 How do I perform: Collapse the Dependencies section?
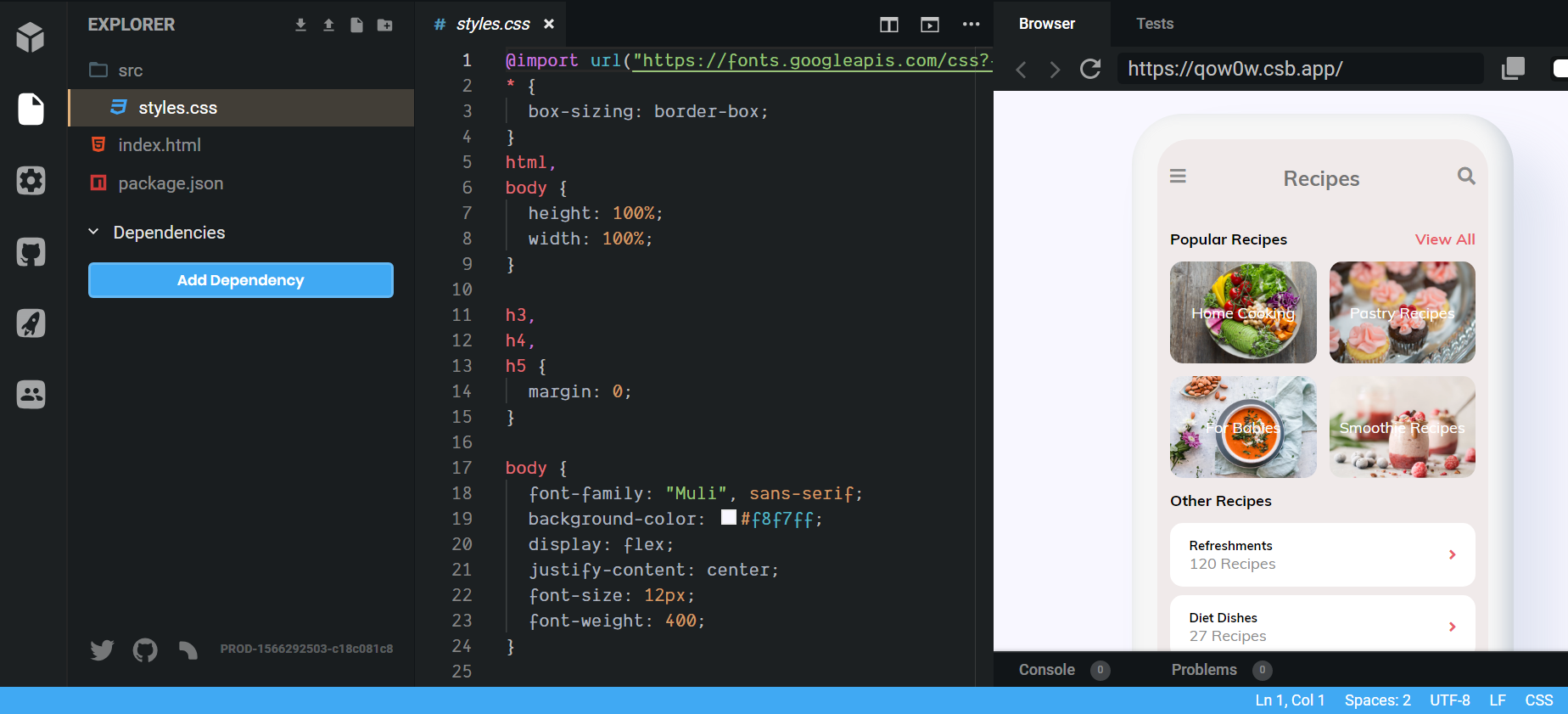click(93, 232)
